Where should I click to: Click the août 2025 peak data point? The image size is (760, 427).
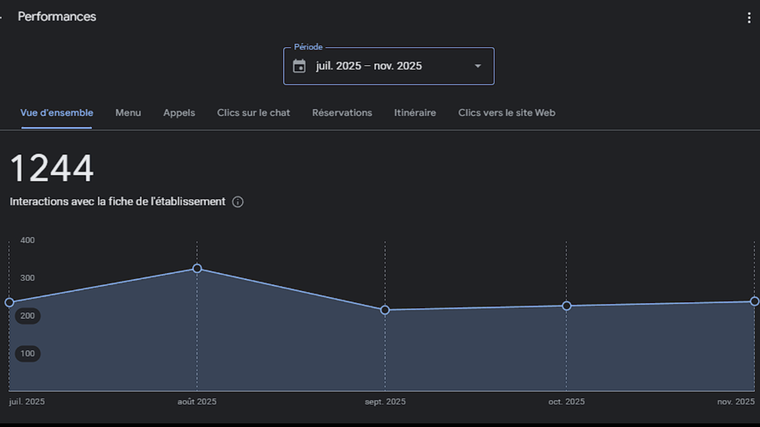[197, 268]
